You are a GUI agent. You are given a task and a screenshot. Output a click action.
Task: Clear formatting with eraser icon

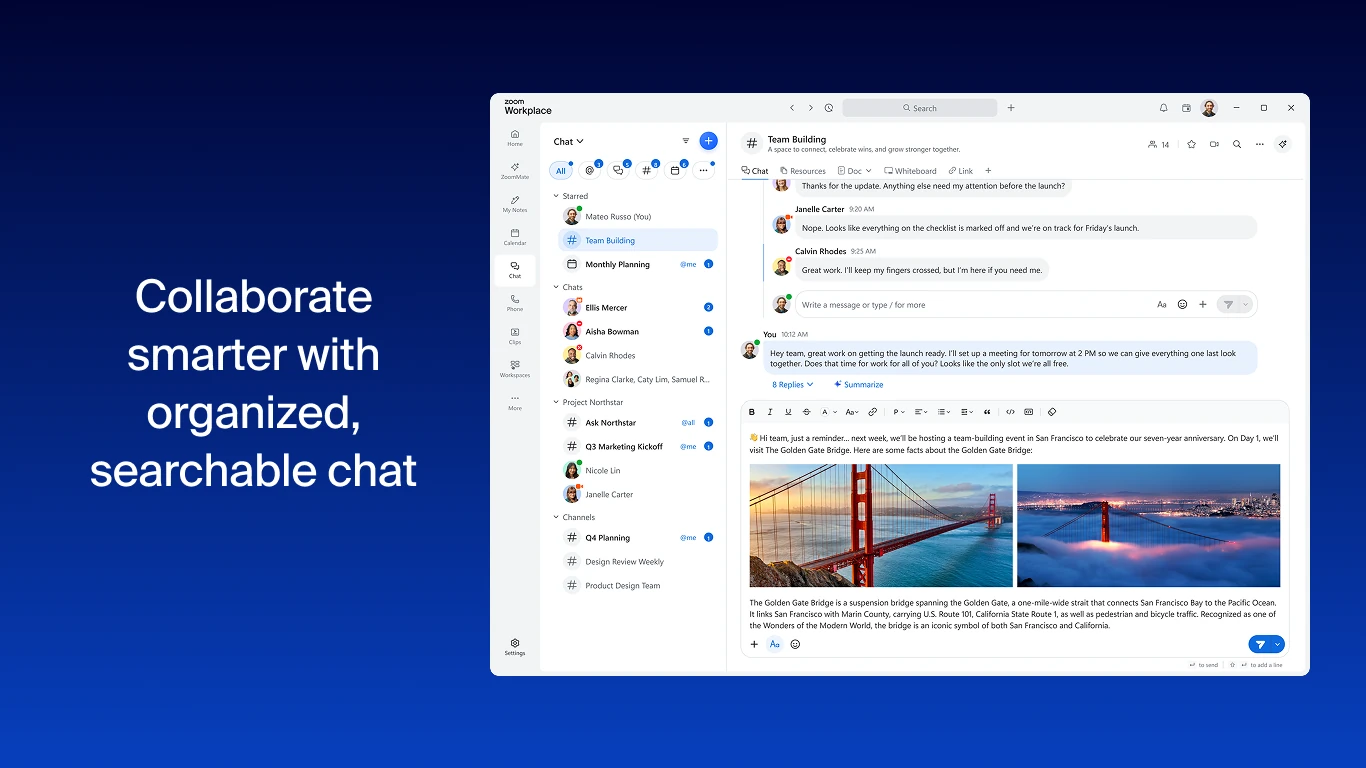coord(1051,412)
